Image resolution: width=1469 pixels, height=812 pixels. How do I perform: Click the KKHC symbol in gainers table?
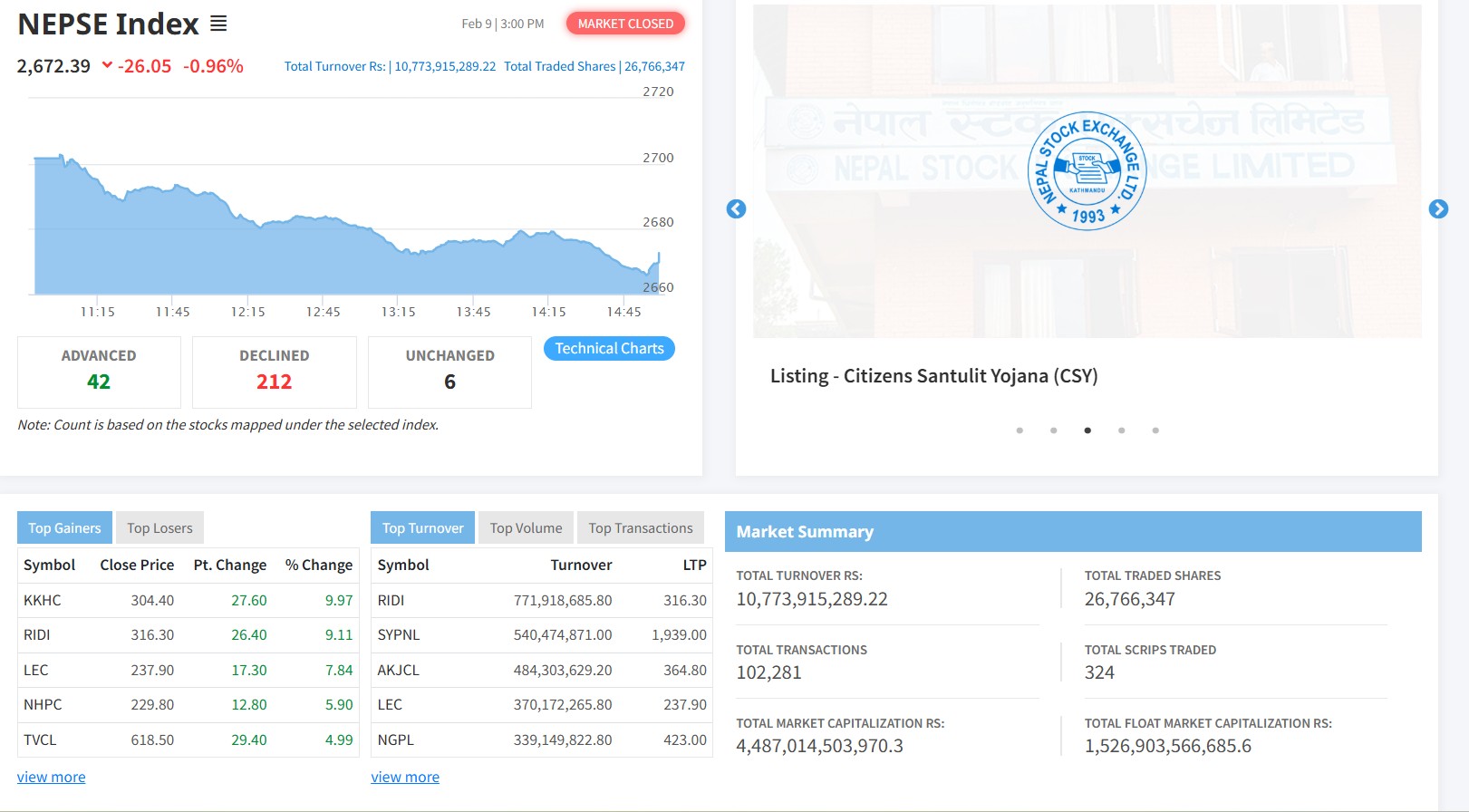tap(43, 601)
